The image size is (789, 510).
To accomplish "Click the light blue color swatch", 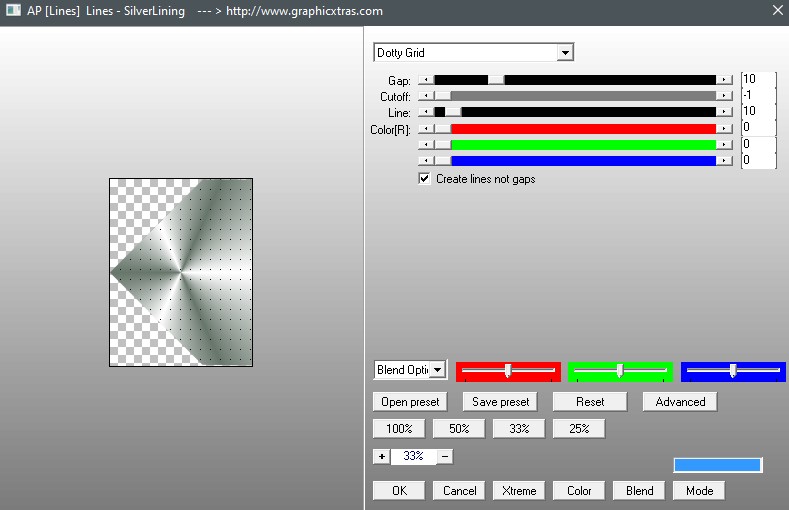I will tap(717, 465).
